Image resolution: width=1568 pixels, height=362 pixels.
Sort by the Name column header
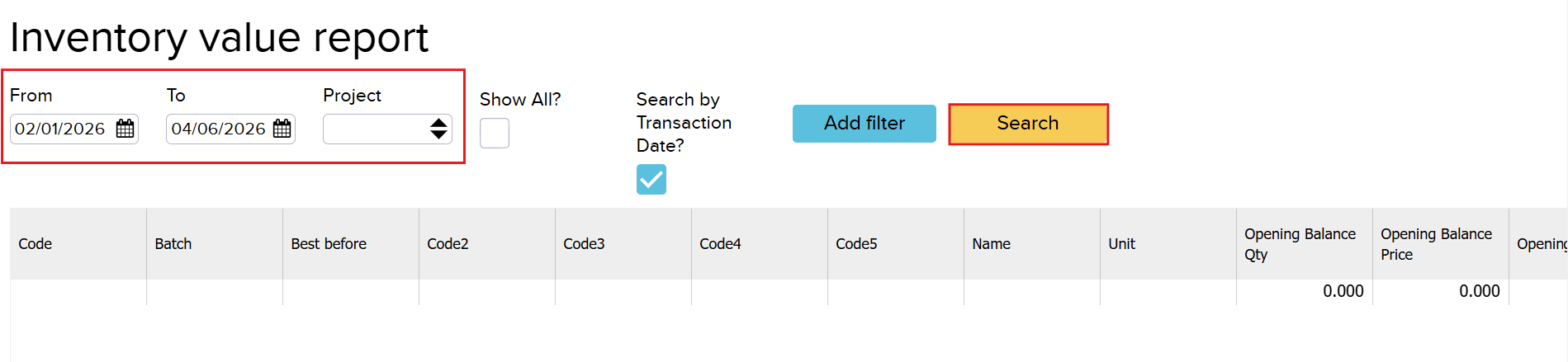(x=991, y=244)
